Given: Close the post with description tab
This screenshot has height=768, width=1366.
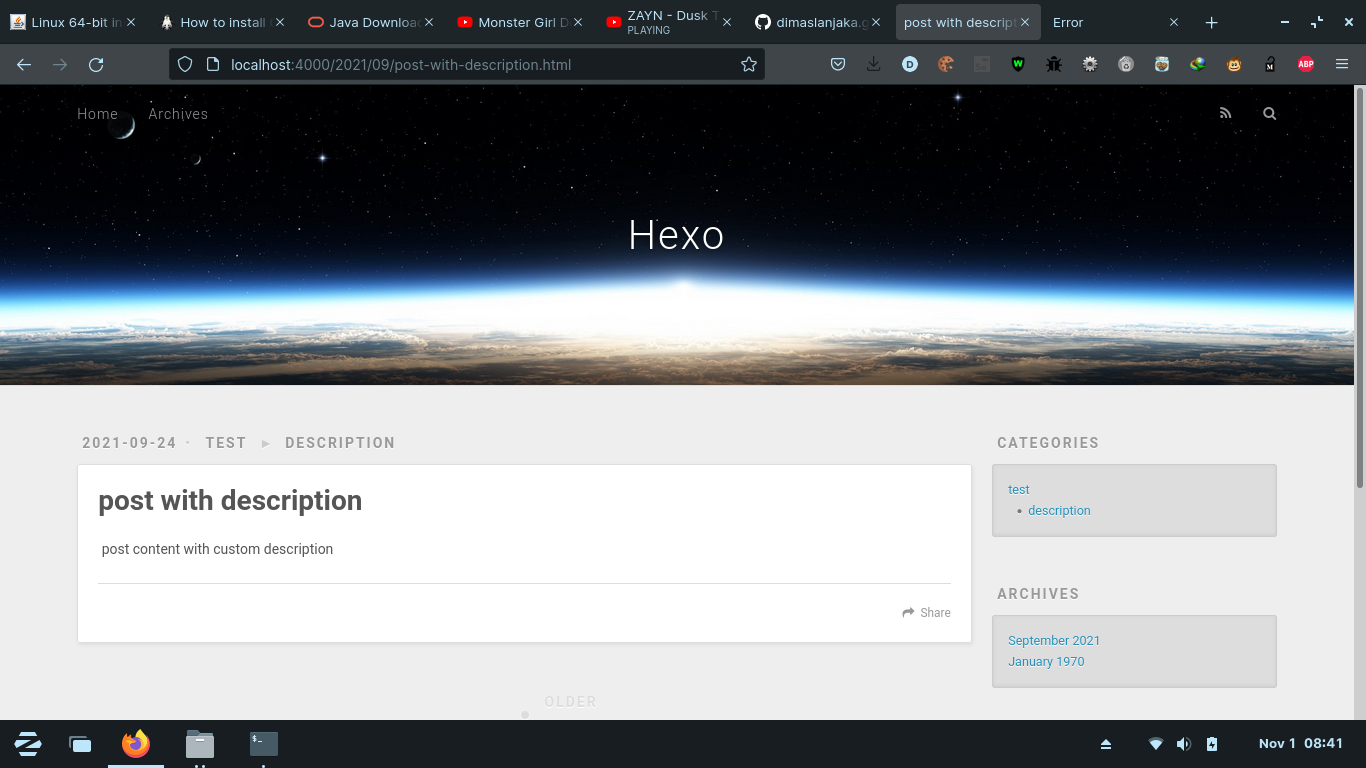Looking at the screenshot, I should pyautogui.click(x=1025, y=22).
